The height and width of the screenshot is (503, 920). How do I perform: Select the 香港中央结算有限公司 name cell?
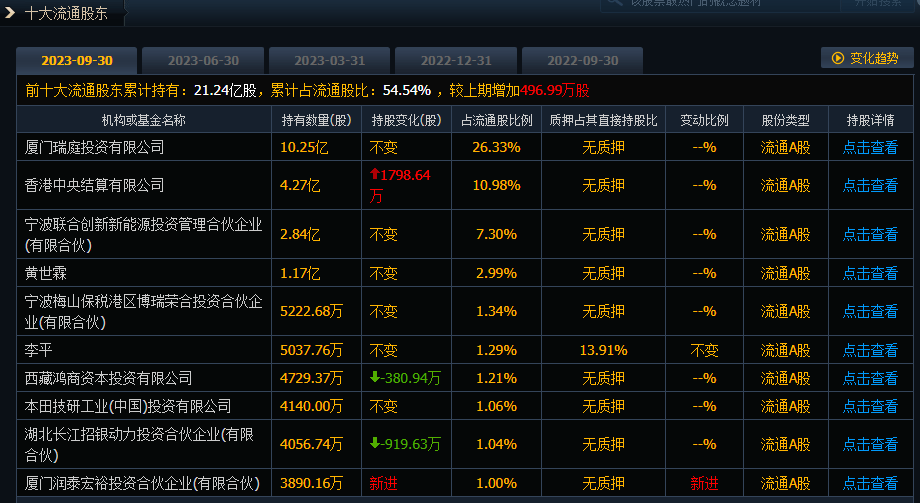click(144, 185)
